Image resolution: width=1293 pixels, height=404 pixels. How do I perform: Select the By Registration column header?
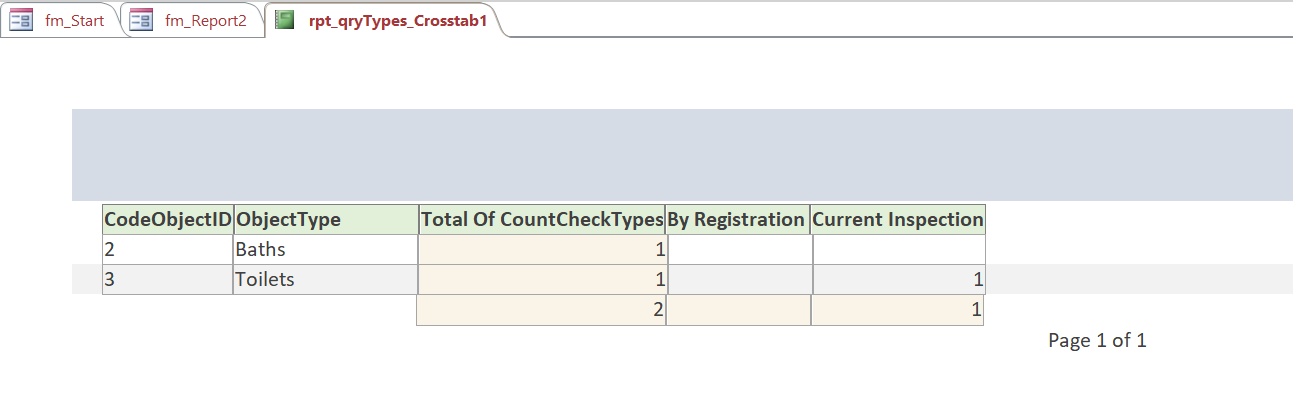pyautogui.click(x=736, y=219)
